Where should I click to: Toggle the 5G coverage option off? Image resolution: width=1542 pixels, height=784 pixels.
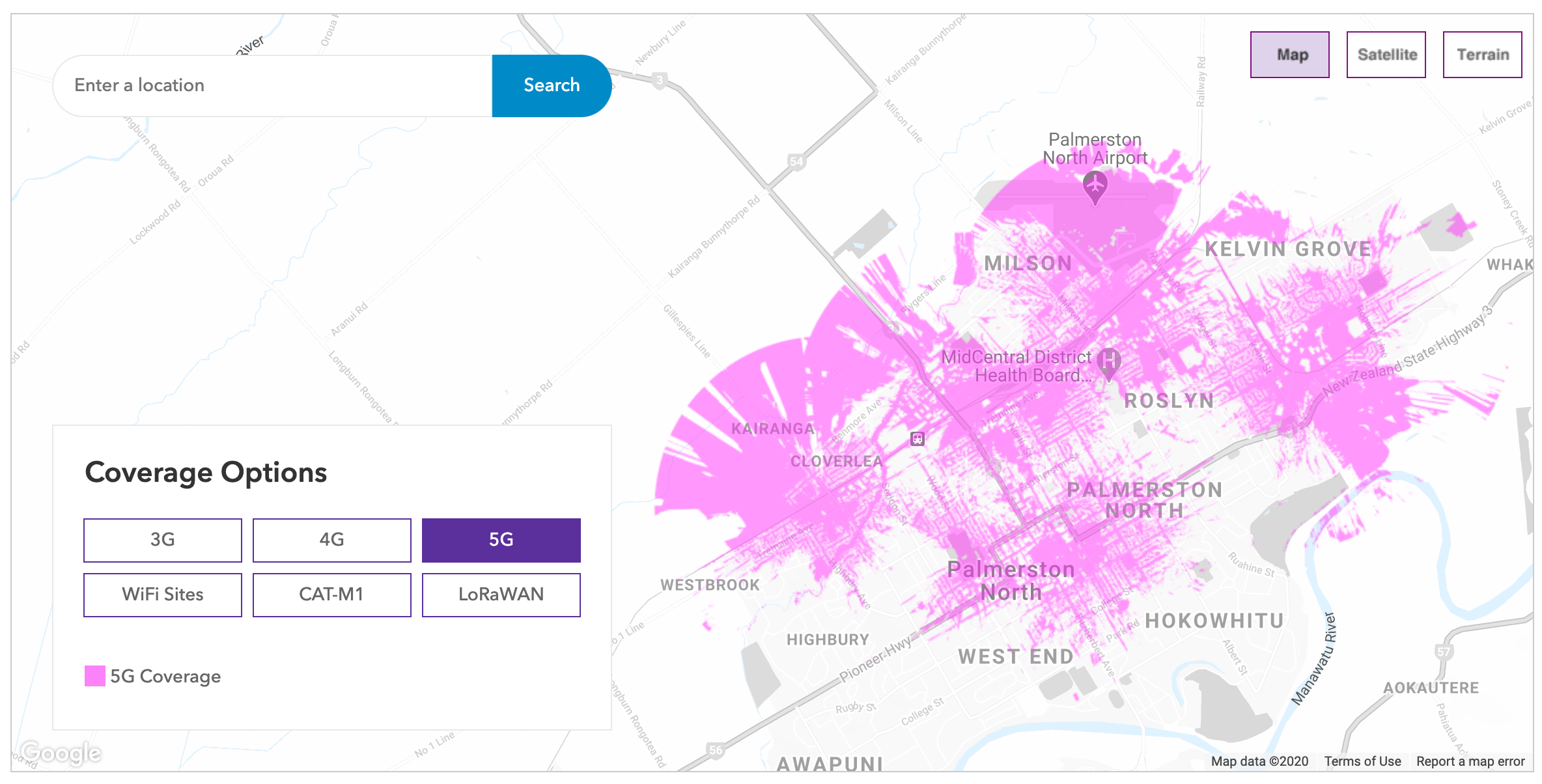click(501, 540)
